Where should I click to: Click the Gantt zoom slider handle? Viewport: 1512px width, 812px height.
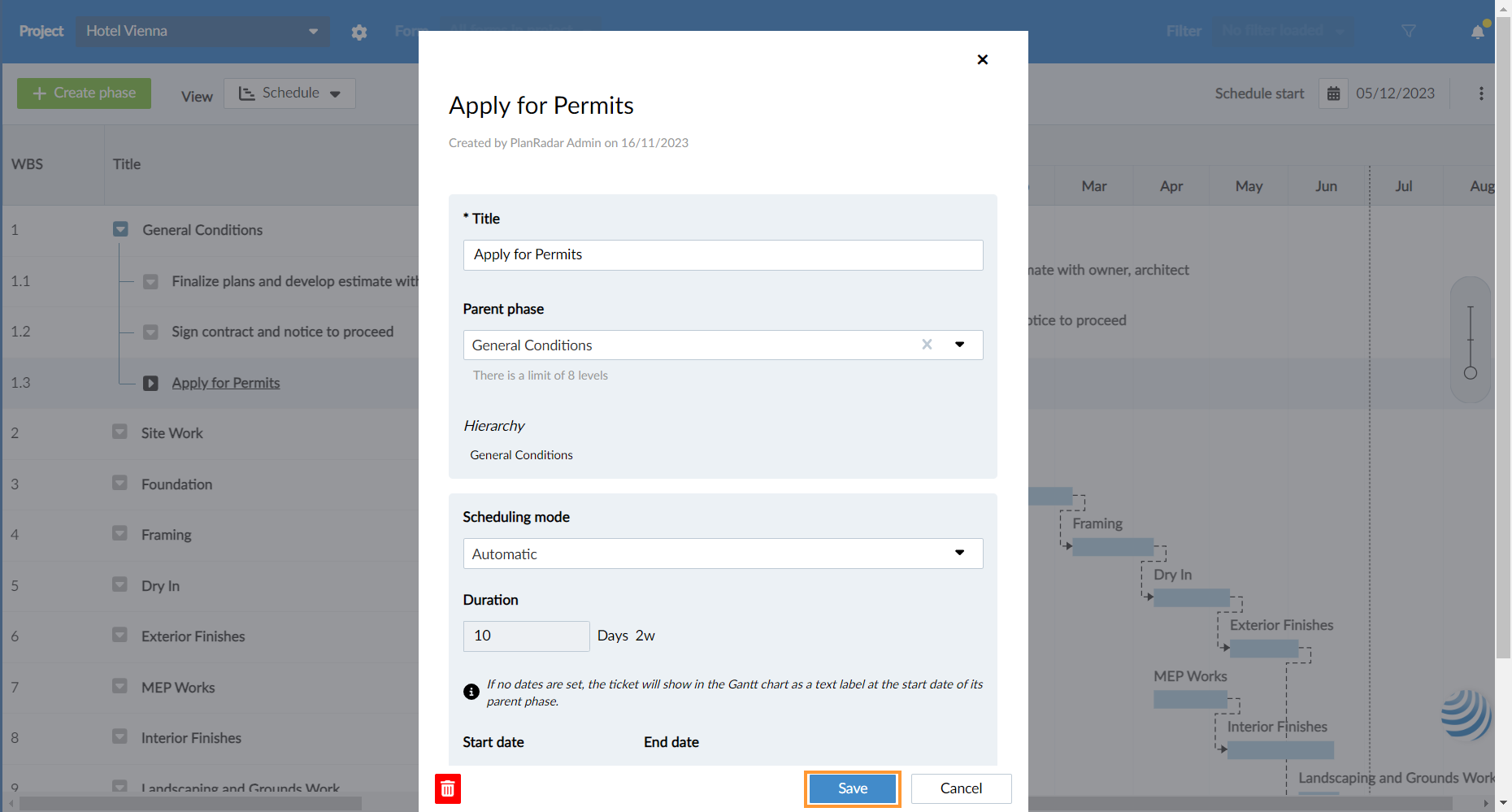pyautogui.click(x=1470, y=373)
